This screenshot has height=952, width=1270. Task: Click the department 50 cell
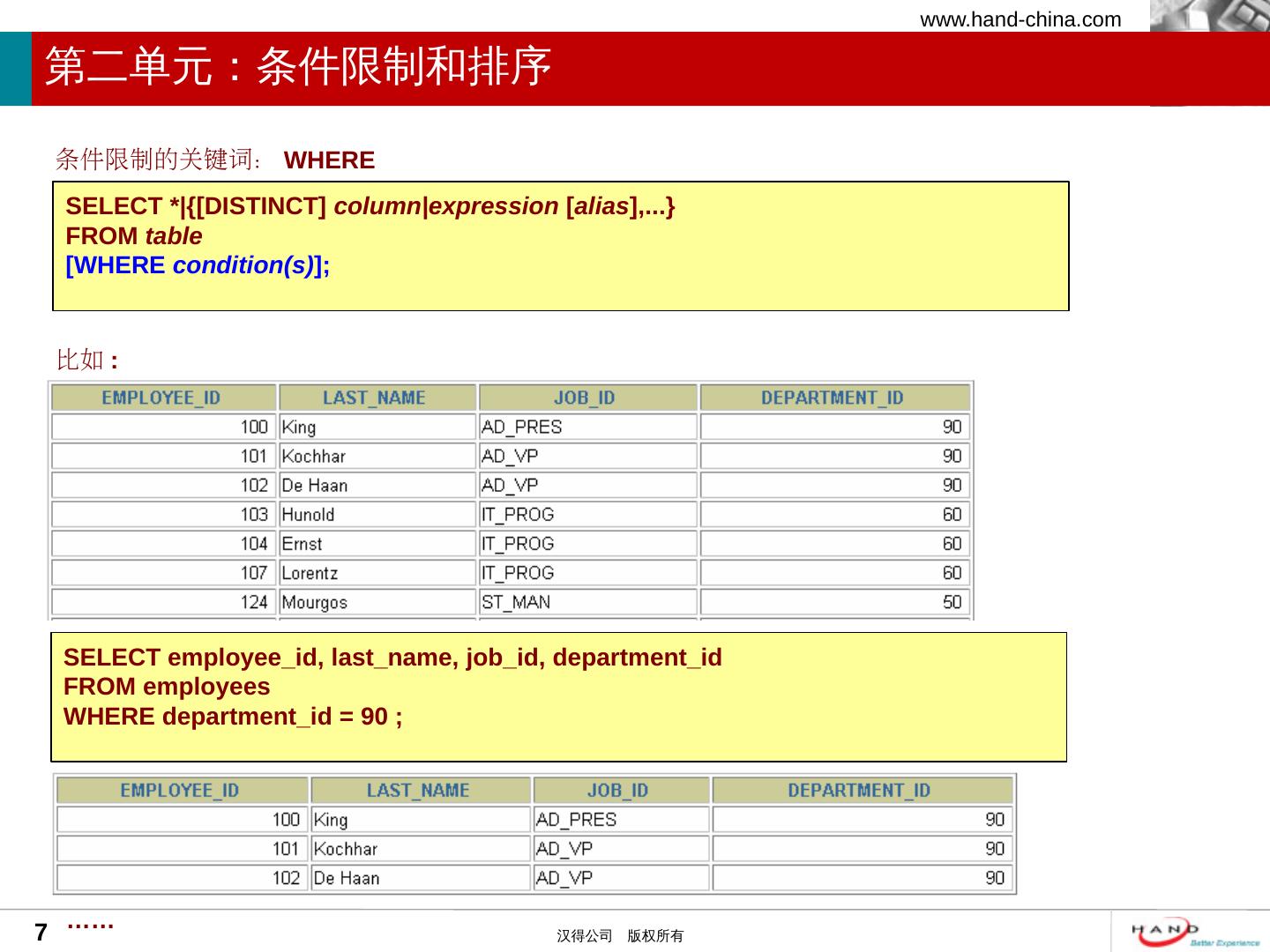coord(835,602)
